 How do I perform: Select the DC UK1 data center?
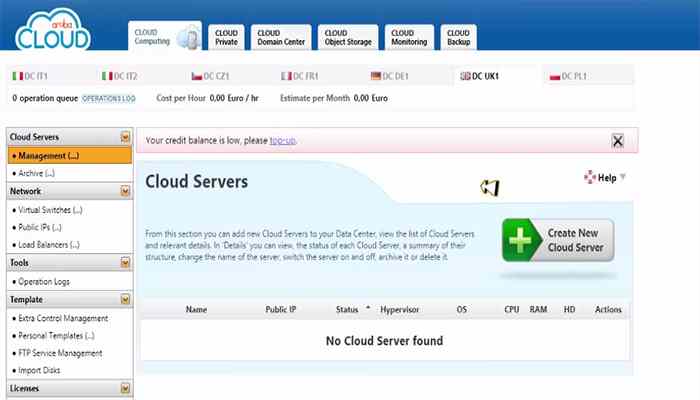coord(479,76)
